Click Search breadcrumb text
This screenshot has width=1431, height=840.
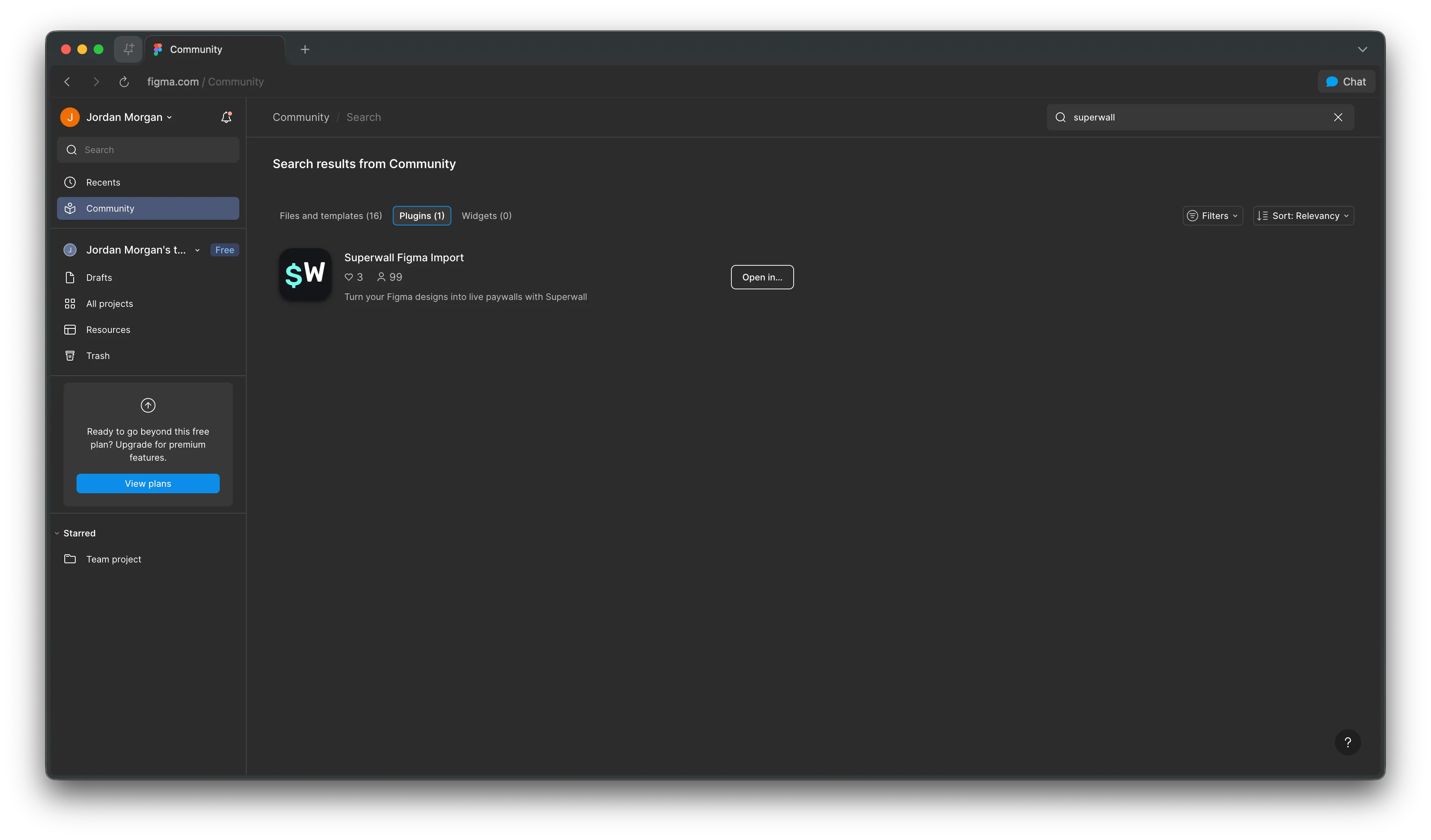click(x=363, y=117)
